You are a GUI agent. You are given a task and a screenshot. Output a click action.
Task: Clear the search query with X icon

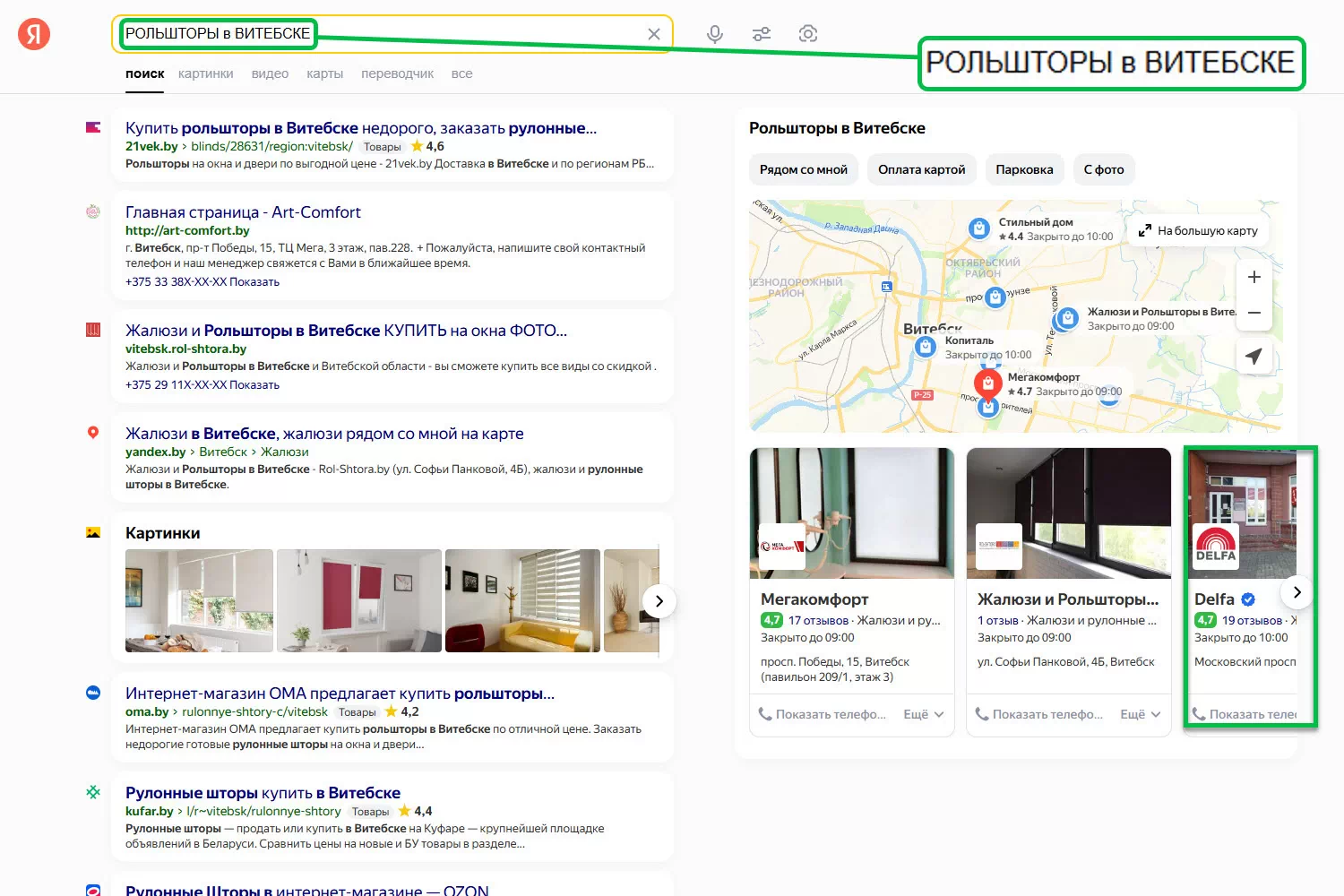[x=654, y=34]
